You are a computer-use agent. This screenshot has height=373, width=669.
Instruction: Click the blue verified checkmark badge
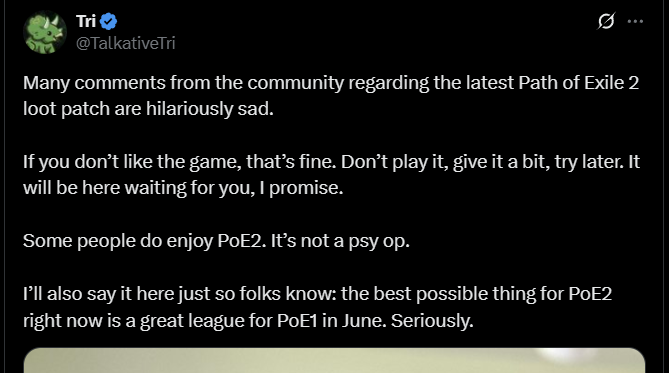pyautogui.click(x=108, y=21)
